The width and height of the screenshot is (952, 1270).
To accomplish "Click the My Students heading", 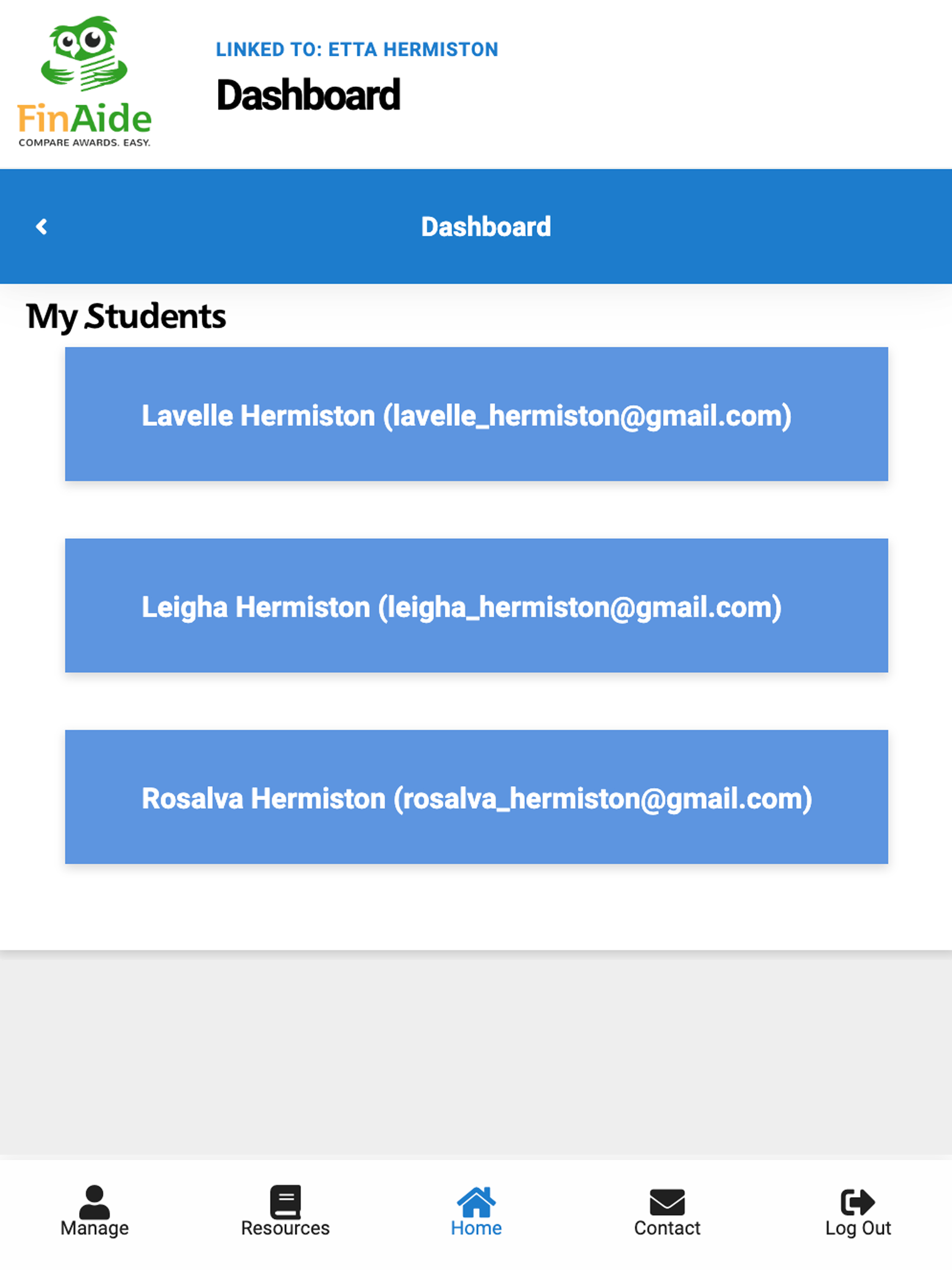I will click(x=126, y=317).
